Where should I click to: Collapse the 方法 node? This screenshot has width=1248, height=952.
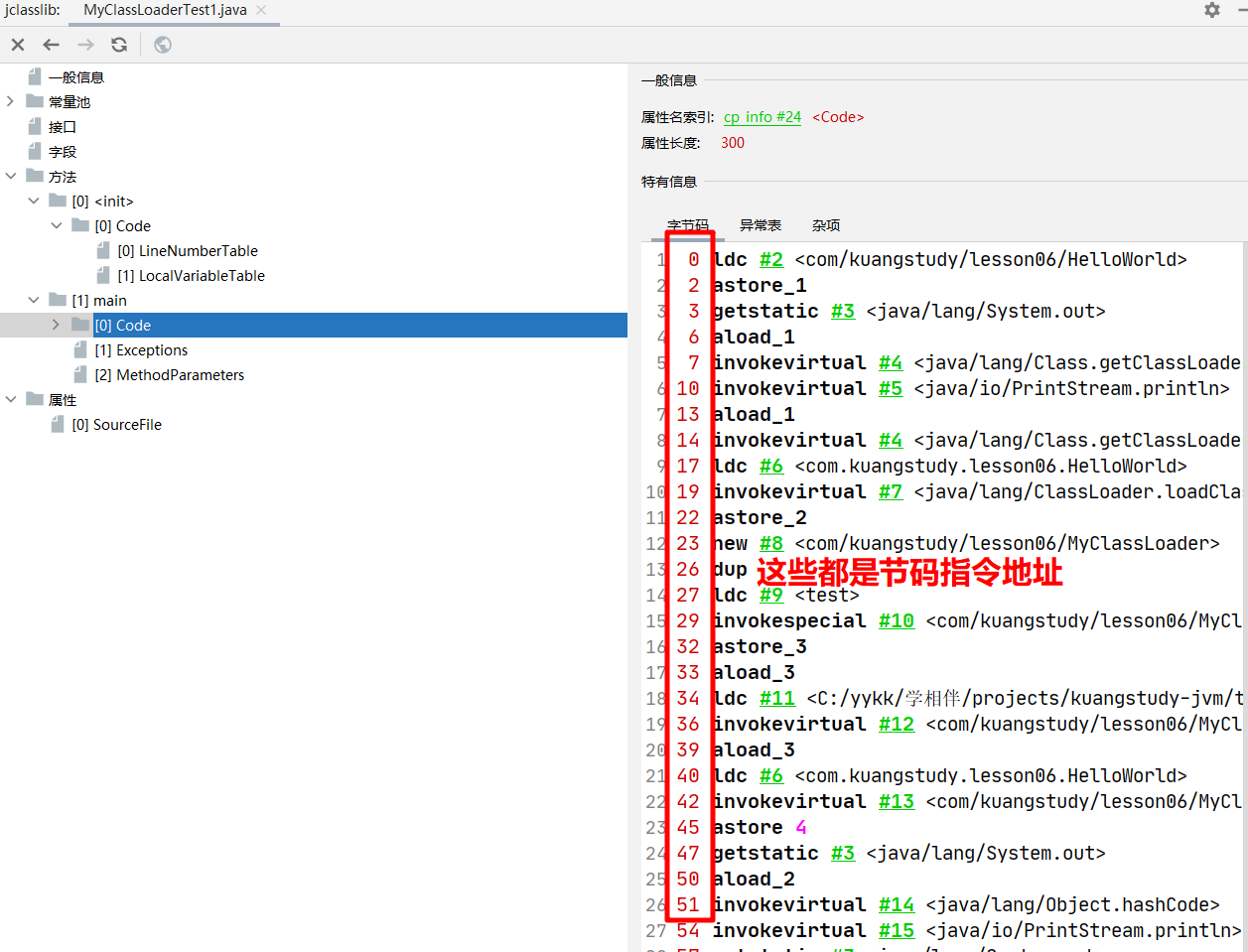tap(11, 176)
